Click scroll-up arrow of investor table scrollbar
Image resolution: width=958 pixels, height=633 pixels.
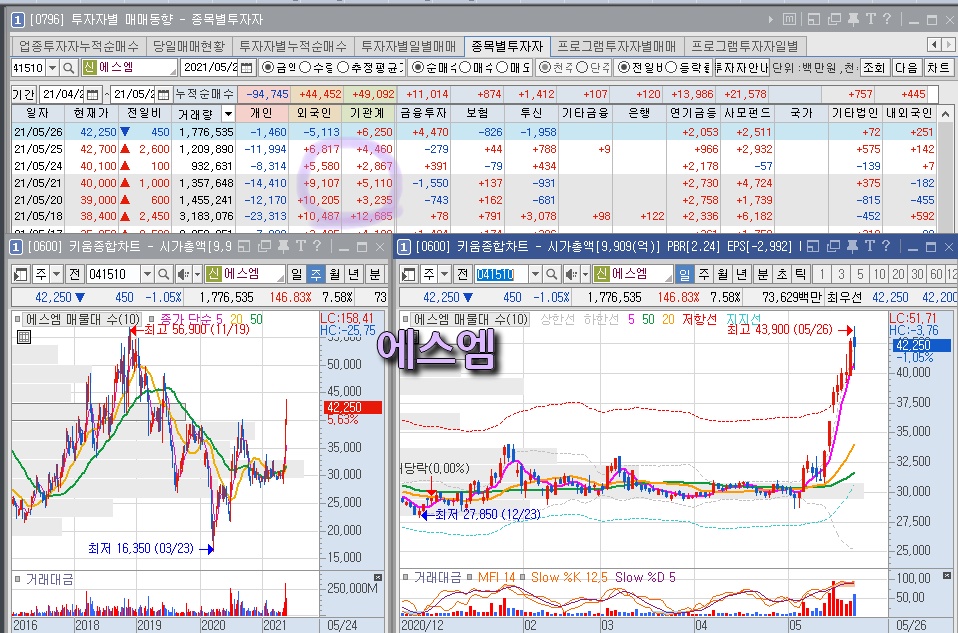[x=945, y=114]
